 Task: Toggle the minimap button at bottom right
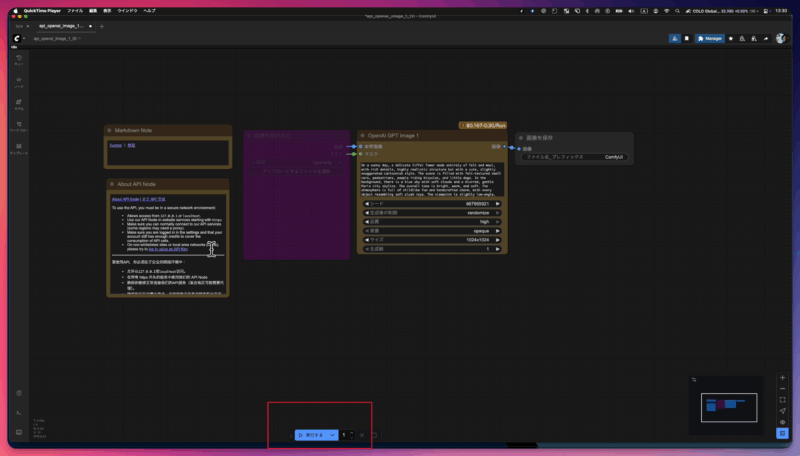(783, 434)
